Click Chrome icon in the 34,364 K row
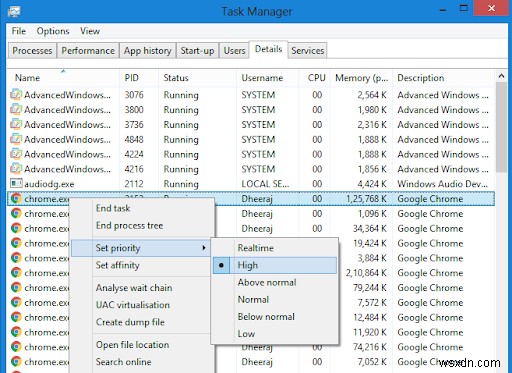Screen dimensions: 512x373 [x=16, y=228]
